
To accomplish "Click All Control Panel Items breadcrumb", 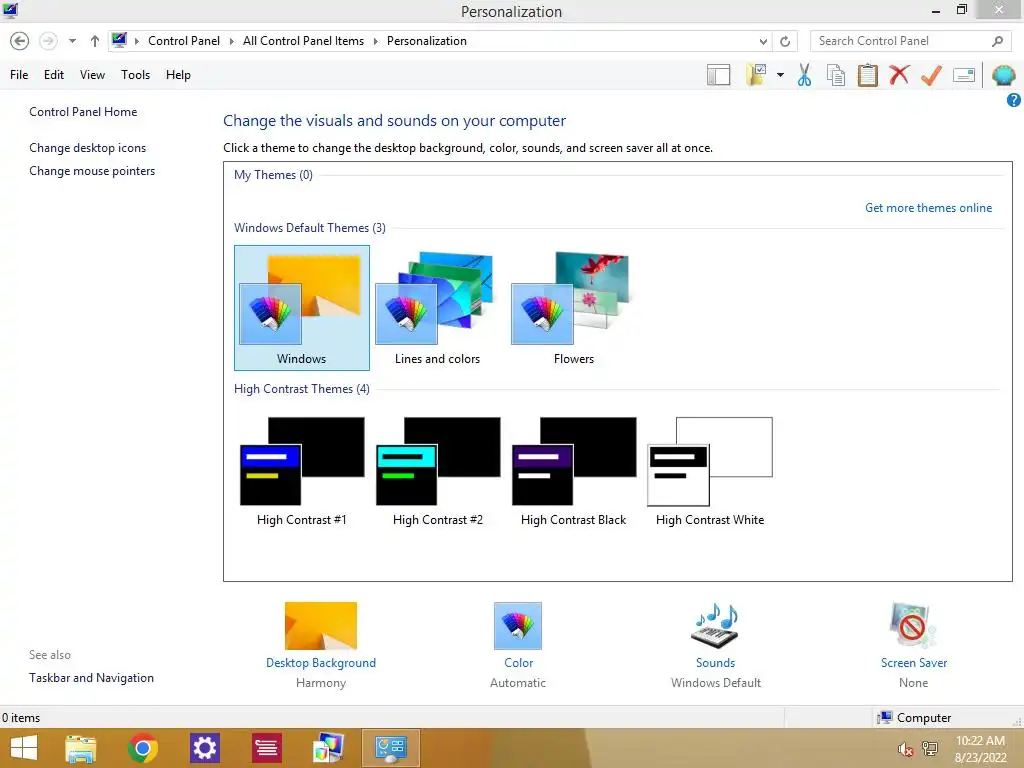I will 303,41.
